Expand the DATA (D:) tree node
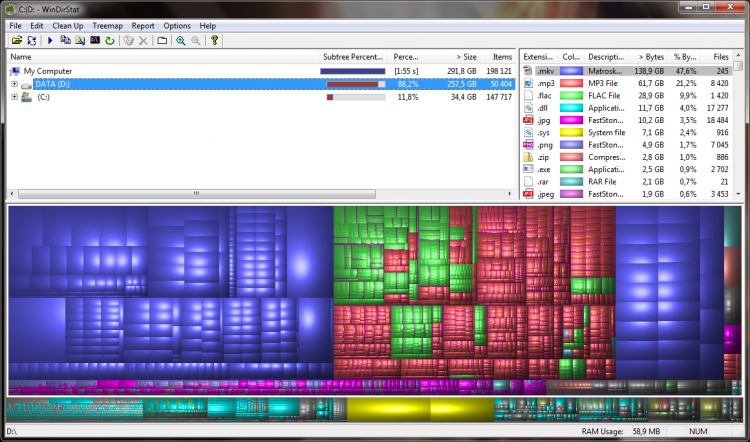Image resolution: width=750 pixels, height=442 pixels. click(14, 84)
